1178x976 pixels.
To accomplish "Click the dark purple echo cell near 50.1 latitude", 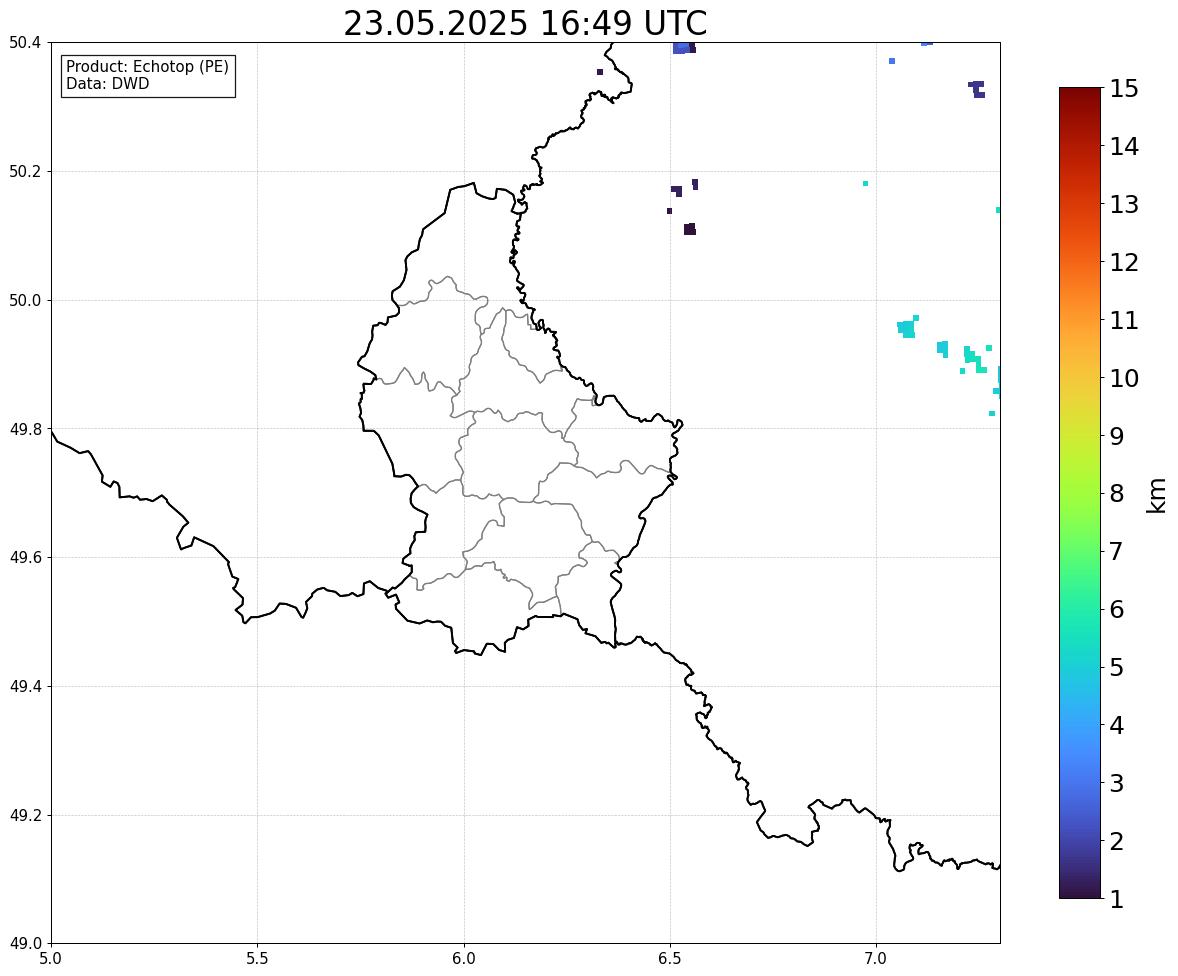I will [690, 229].
